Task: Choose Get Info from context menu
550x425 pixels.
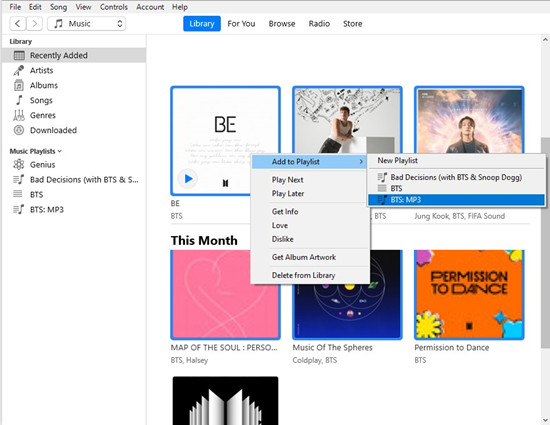Action: click(310, 211)
